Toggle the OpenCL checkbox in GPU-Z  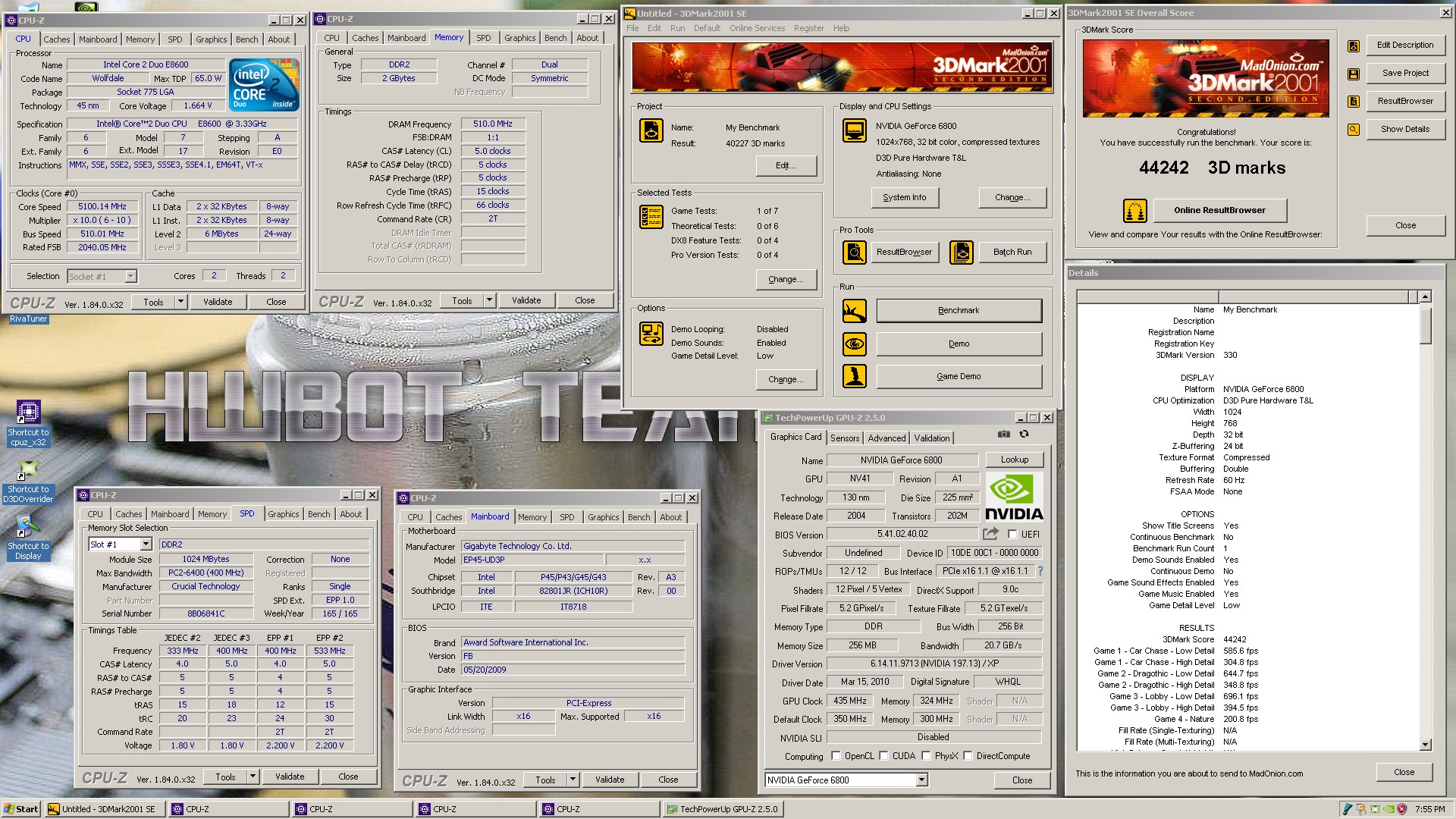(x=836, y=756)
